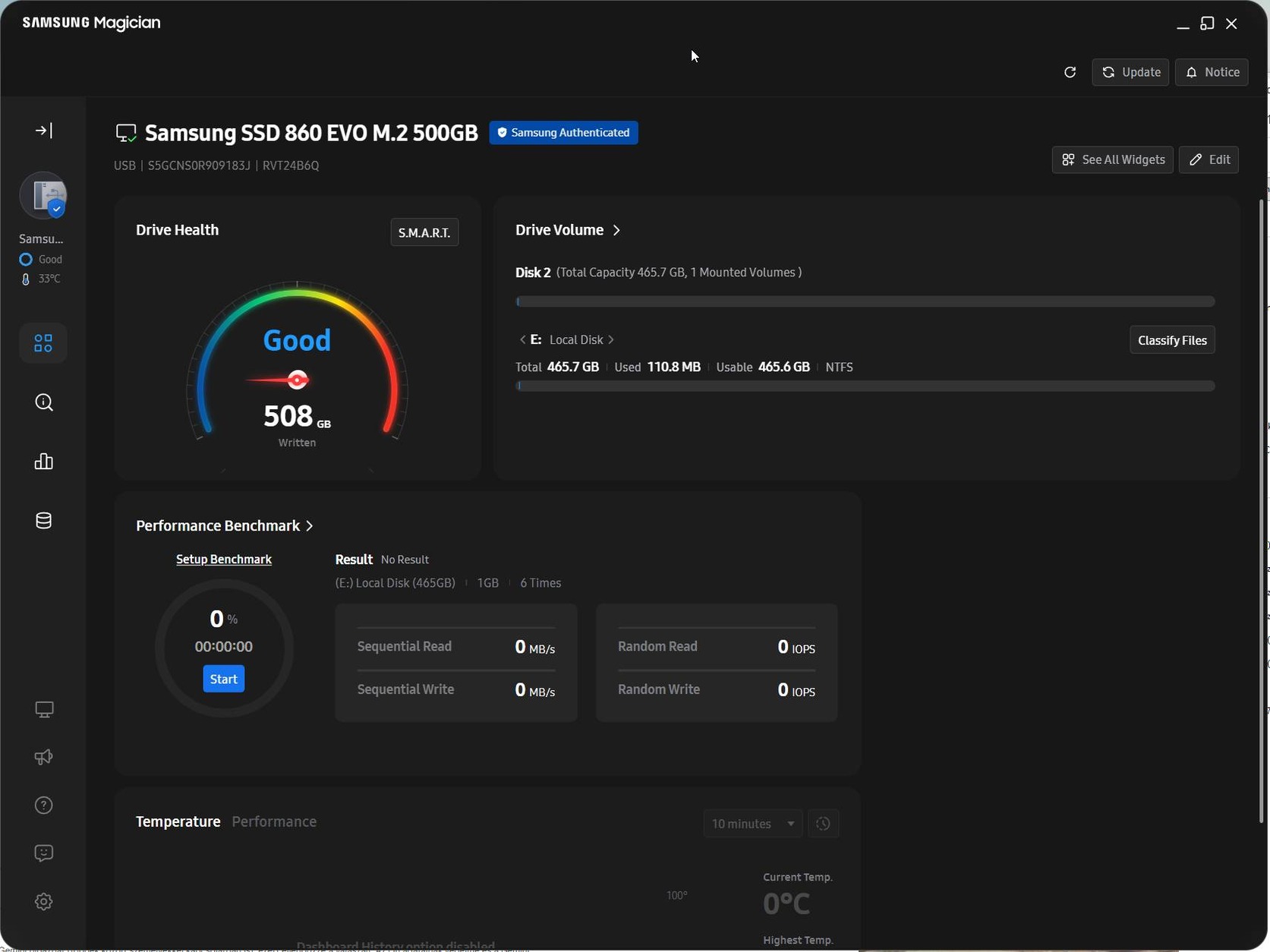Click the Edit dashboard button

click(x=1209, y=159)
